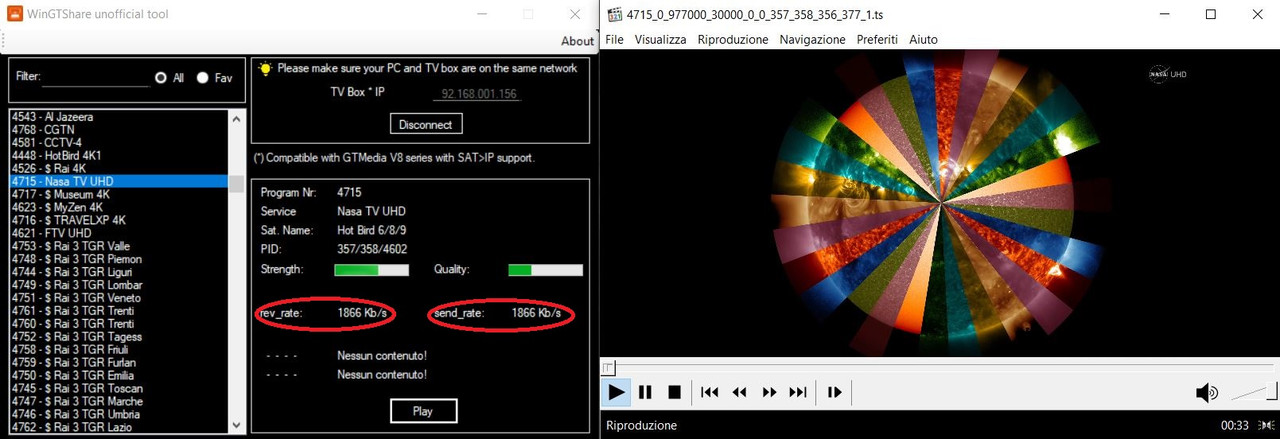Click the stereo indicator icon in the status bar
This screenshot has height=439, width=1280.
(x=1267, y=425)
